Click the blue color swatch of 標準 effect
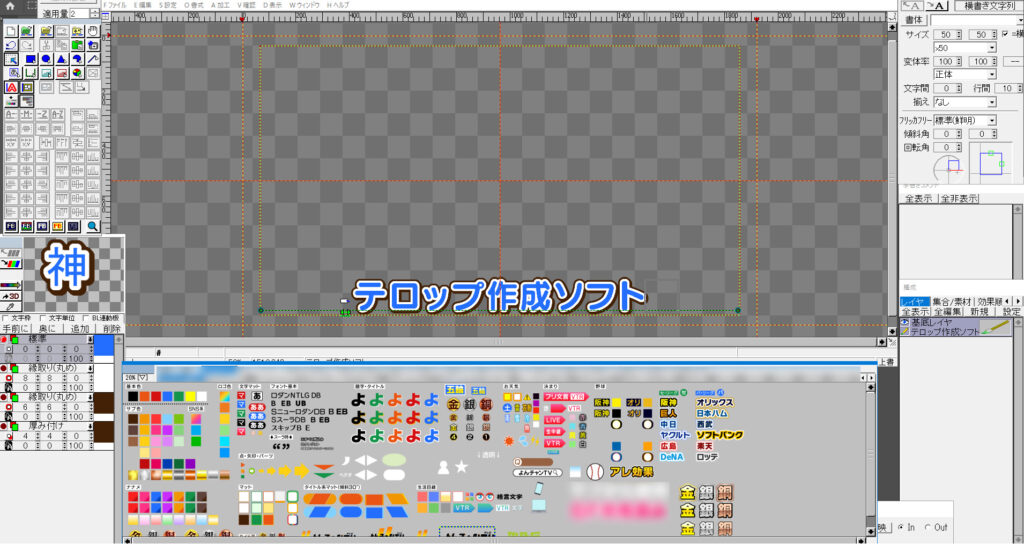The image size is (1024, 544). pyautogui.click(x=104, y=345)
